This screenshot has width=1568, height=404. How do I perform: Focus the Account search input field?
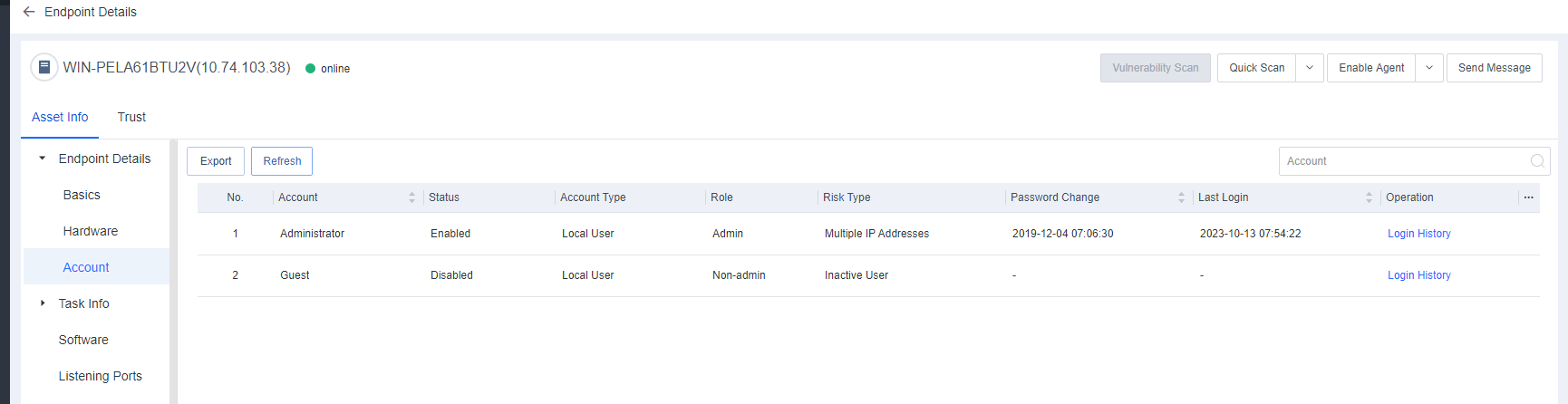tap(1403, 161)
